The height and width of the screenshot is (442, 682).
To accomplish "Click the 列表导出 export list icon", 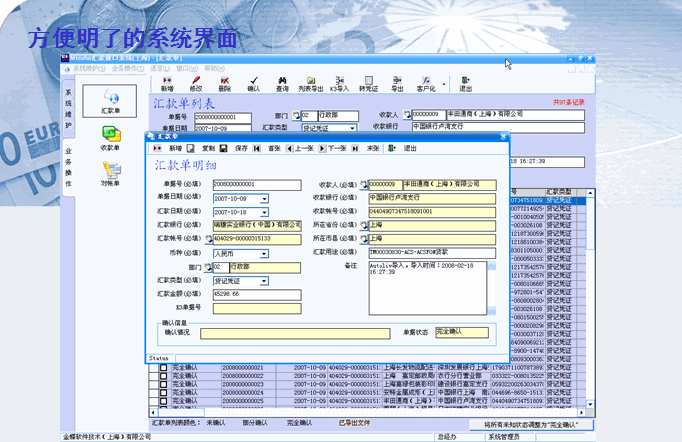I will point(311,80).
